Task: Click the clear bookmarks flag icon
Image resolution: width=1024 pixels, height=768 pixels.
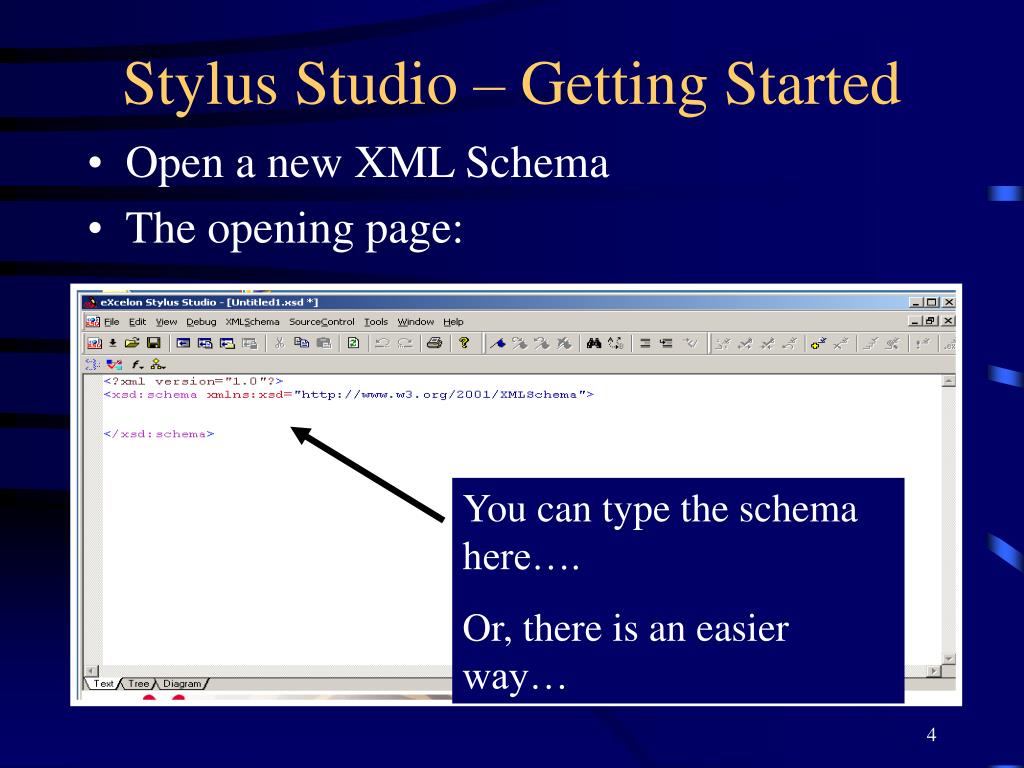Action: click(x=564, y=343)
